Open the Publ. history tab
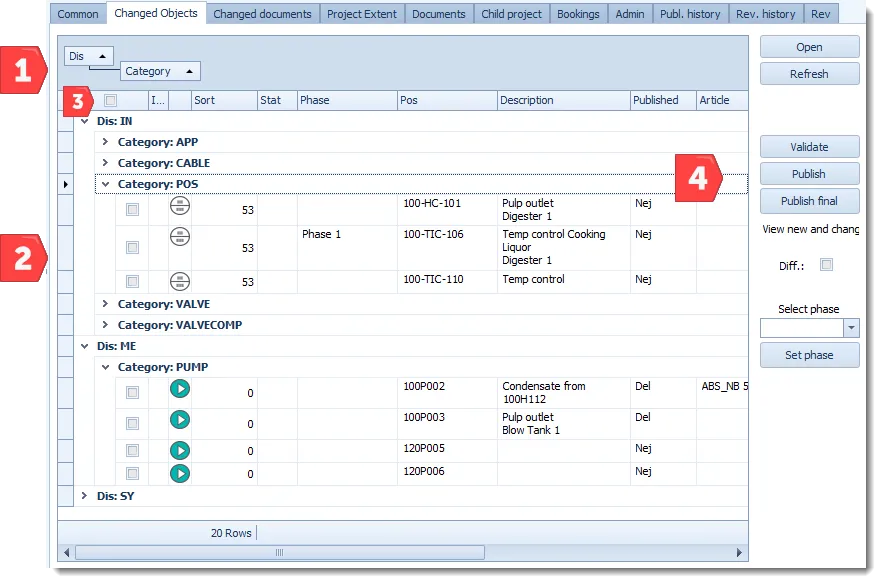Screen dimensions: 881x583 click(691, 14)
